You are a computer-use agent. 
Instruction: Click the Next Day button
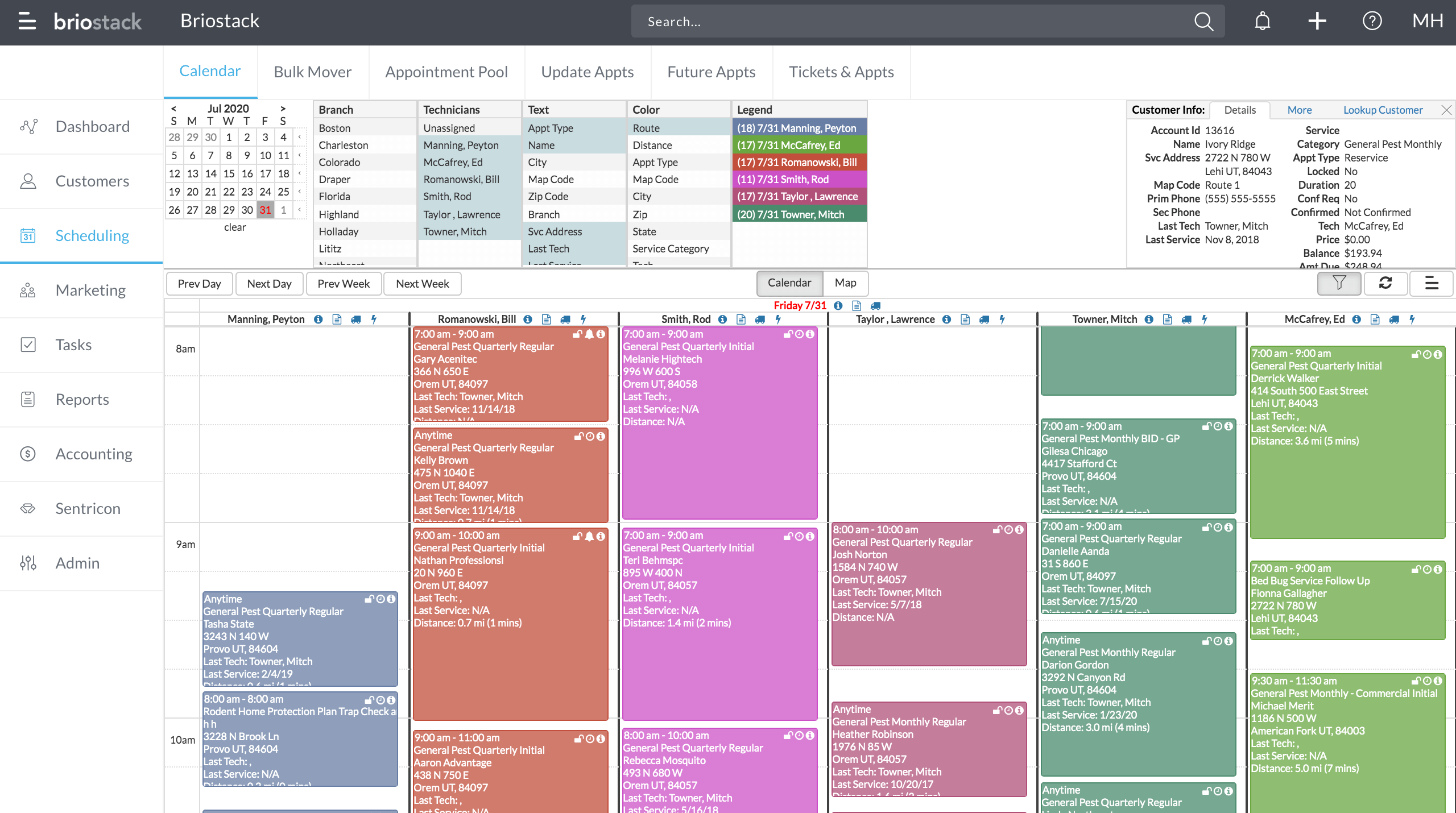pyautogui.click(x=269, y=284)
